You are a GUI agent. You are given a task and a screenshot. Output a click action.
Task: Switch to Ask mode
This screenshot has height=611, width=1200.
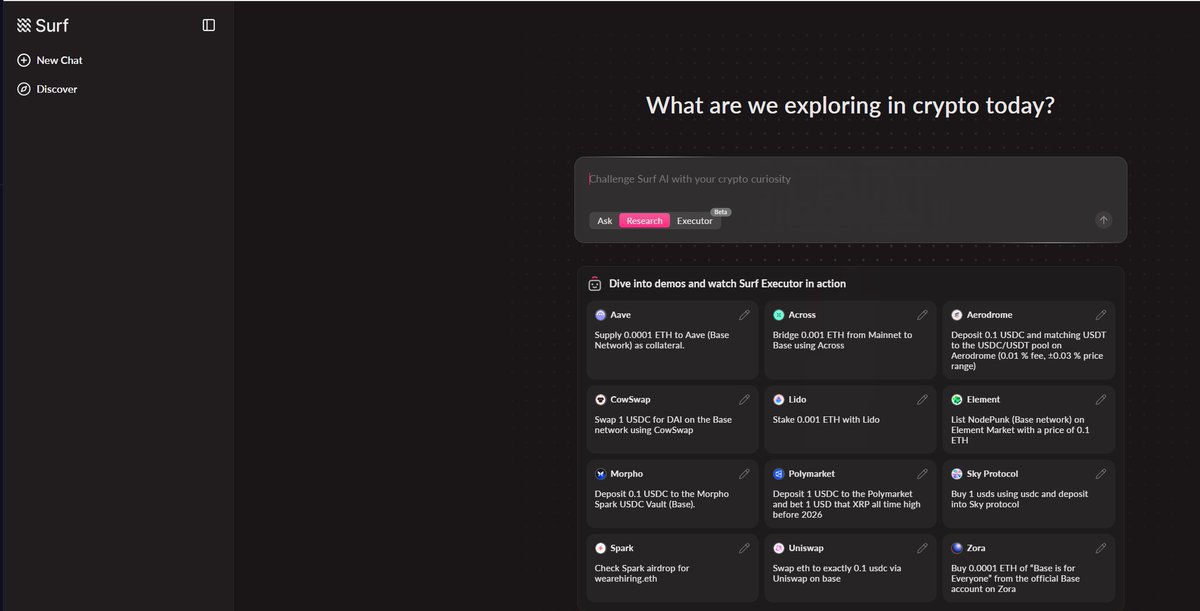pos(605,221)
